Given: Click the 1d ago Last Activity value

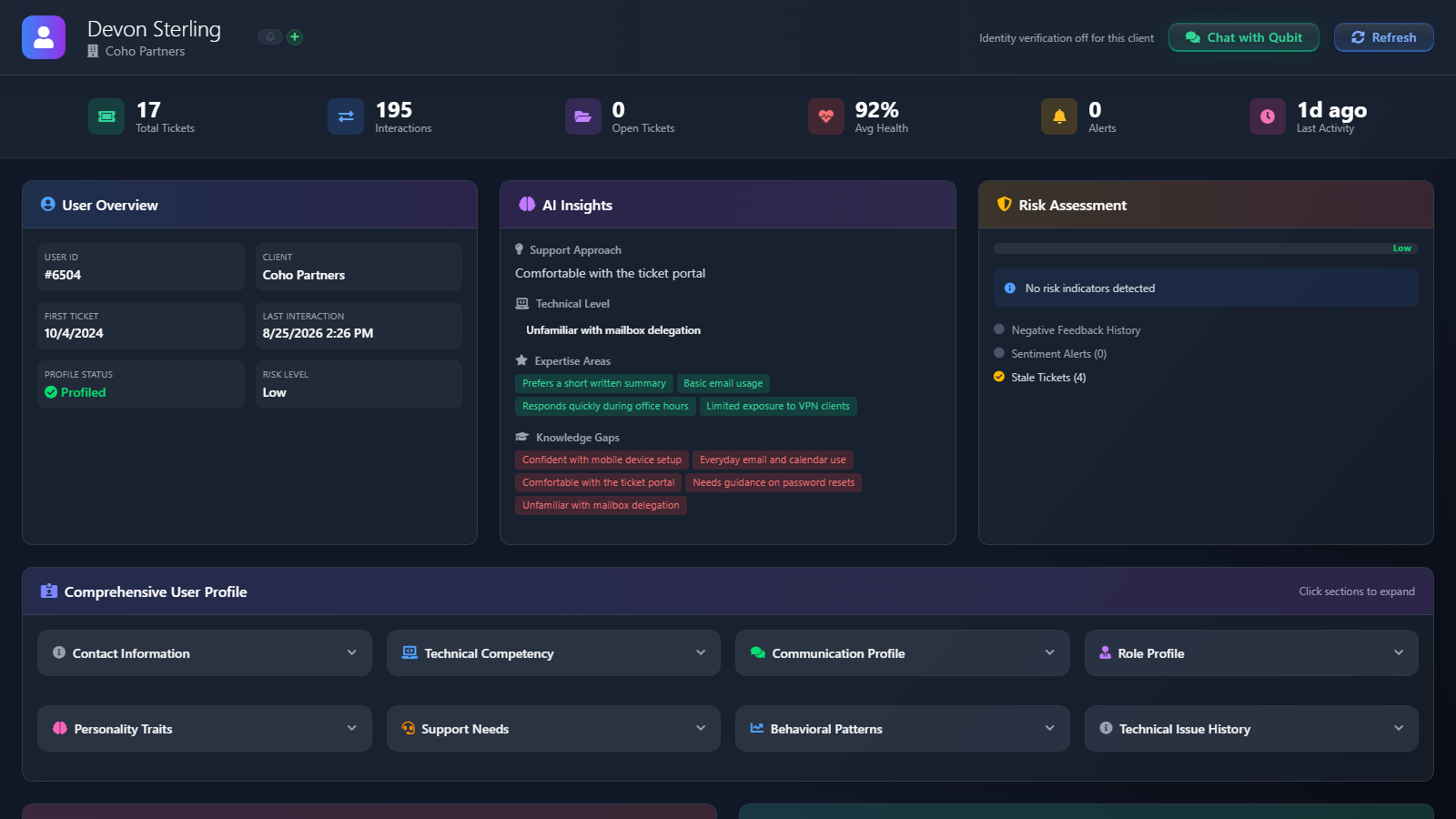Looking at the screenshot, I should 1331,110.
